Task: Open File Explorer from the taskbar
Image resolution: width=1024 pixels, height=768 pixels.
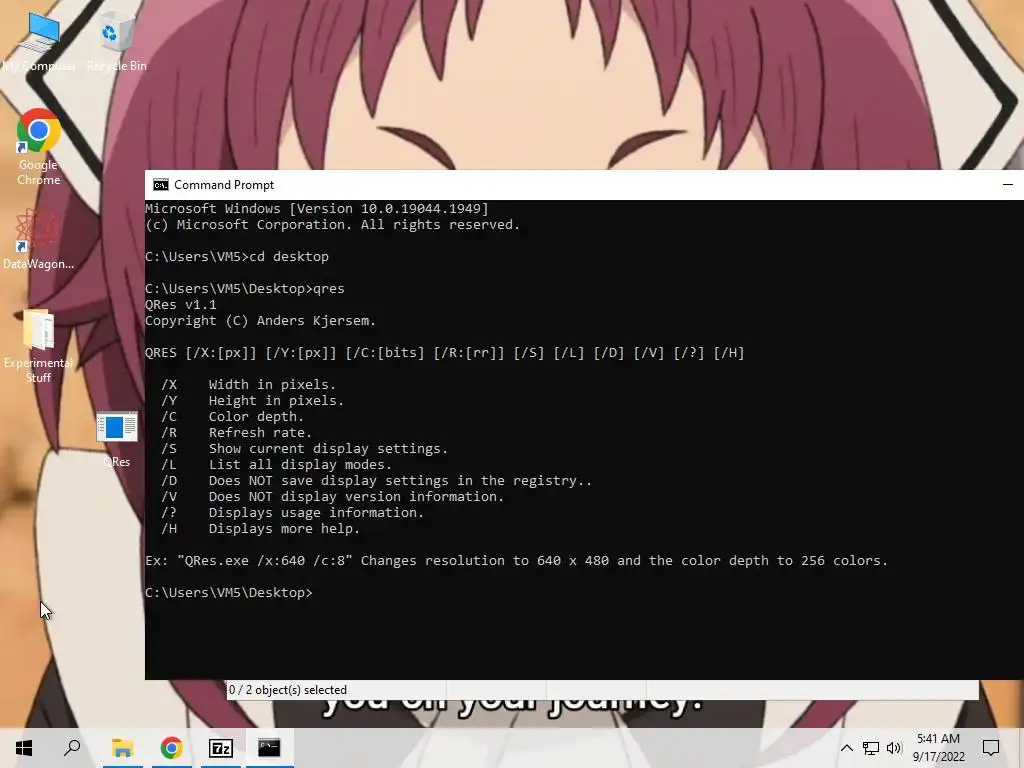Action: 123,748
